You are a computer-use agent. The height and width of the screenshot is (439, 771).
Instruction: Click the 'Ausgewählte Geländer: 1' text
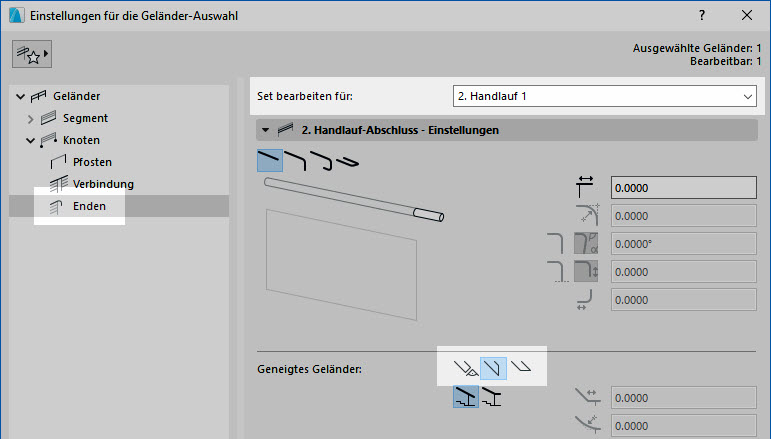coord(697,48)
